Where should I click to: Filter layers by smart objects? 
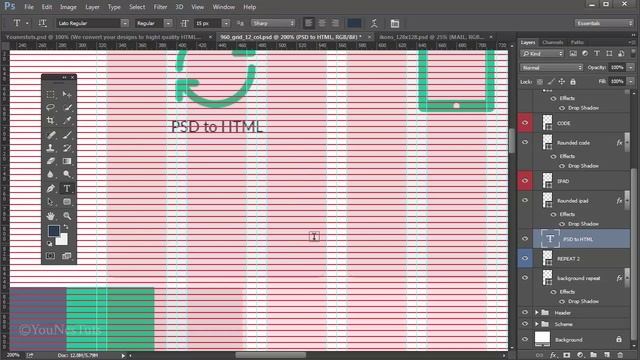(x=621, y=53)
